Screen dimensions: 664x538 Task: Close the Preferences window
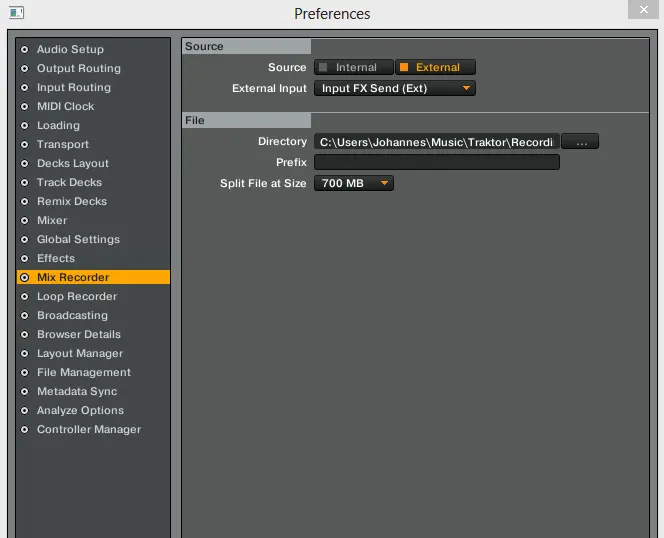[642, 9]
